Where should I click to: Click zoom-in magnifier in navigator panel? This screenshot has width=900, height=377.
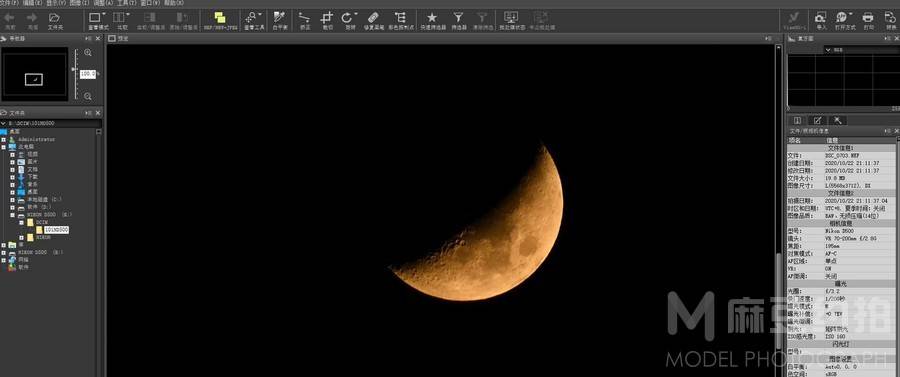point(88,52)
